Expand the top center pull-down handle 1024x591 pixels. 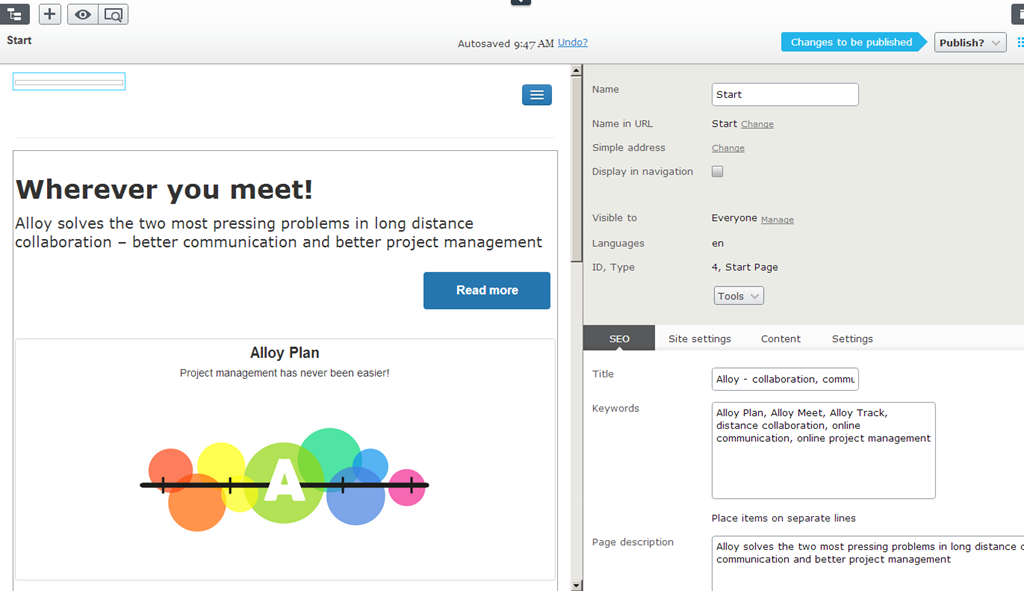pos(520,3)
